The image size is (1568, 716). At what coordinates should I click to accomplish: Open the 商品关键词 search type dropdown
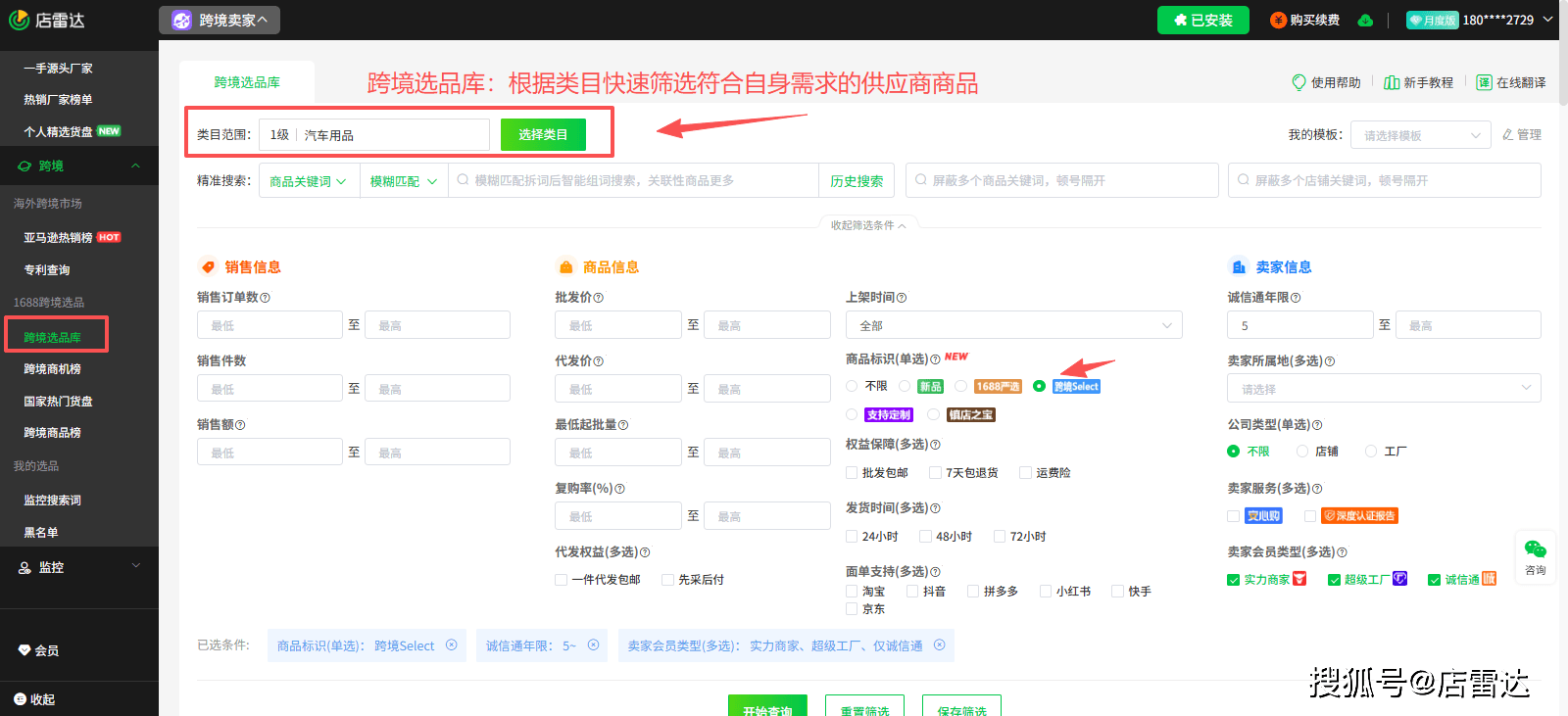308,181
